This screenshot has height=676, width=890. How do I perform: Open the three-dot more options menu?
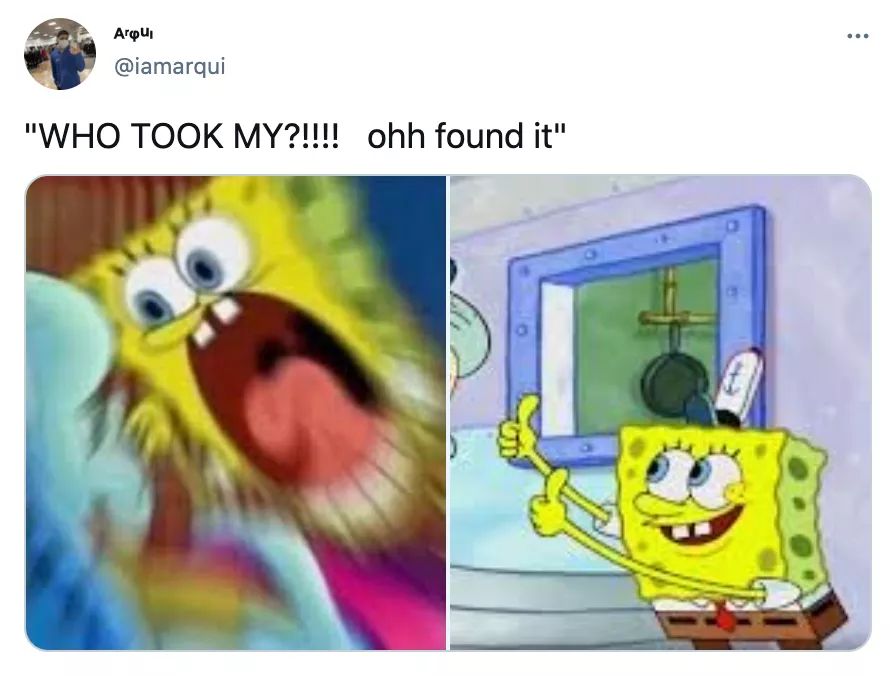click(857, 36)
